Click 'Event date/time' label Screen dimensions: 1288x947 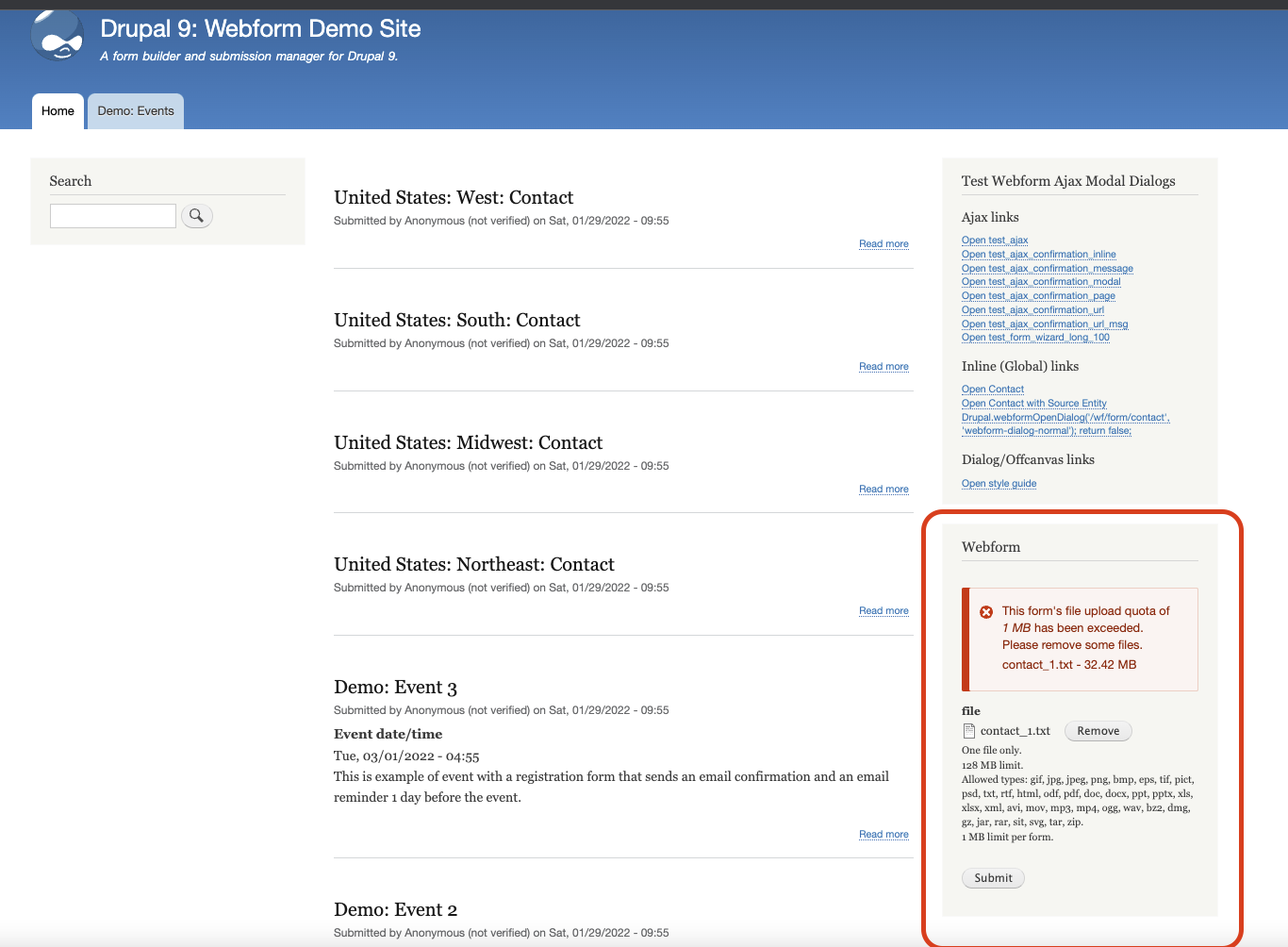pyautogui.click(x=388, y=734)
